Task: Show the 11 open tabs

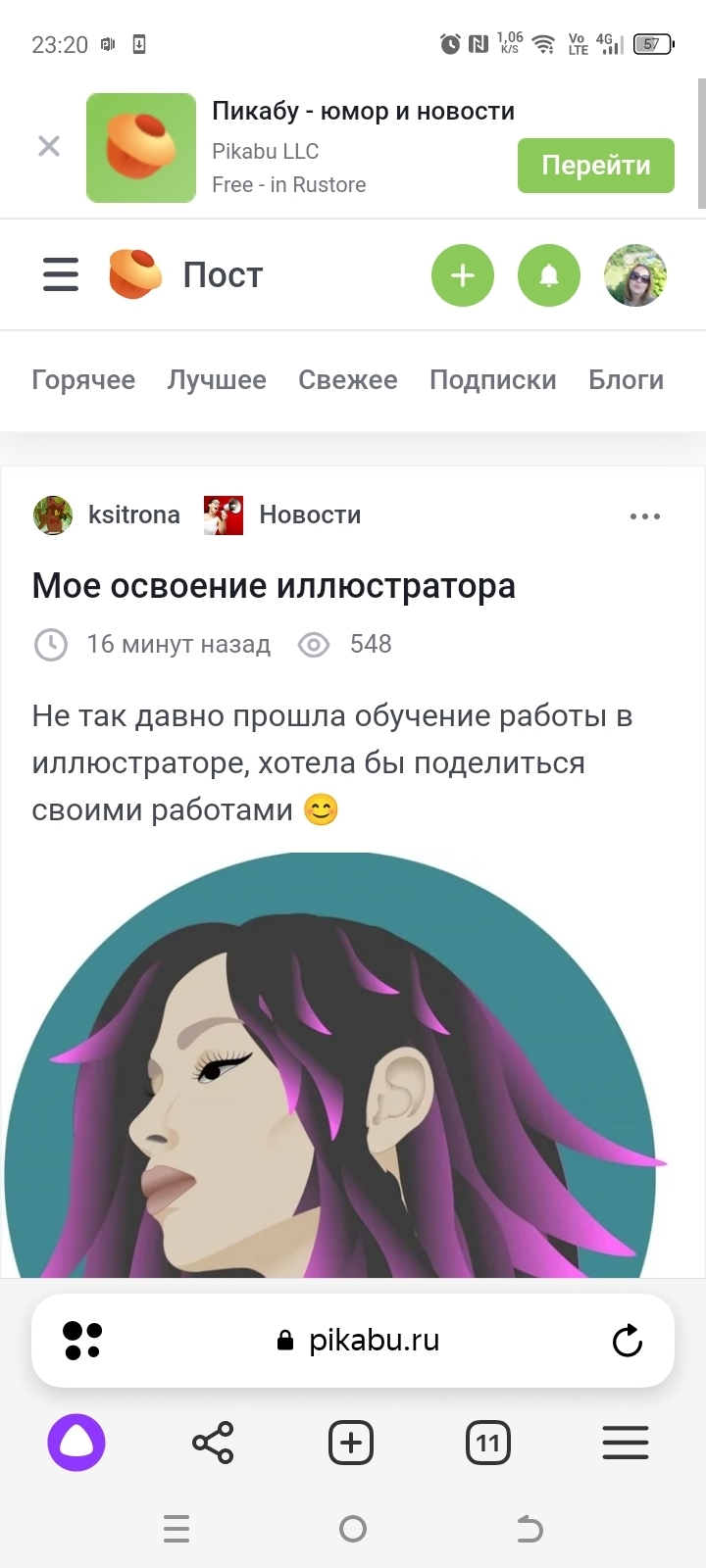Action: point(488,1443)
